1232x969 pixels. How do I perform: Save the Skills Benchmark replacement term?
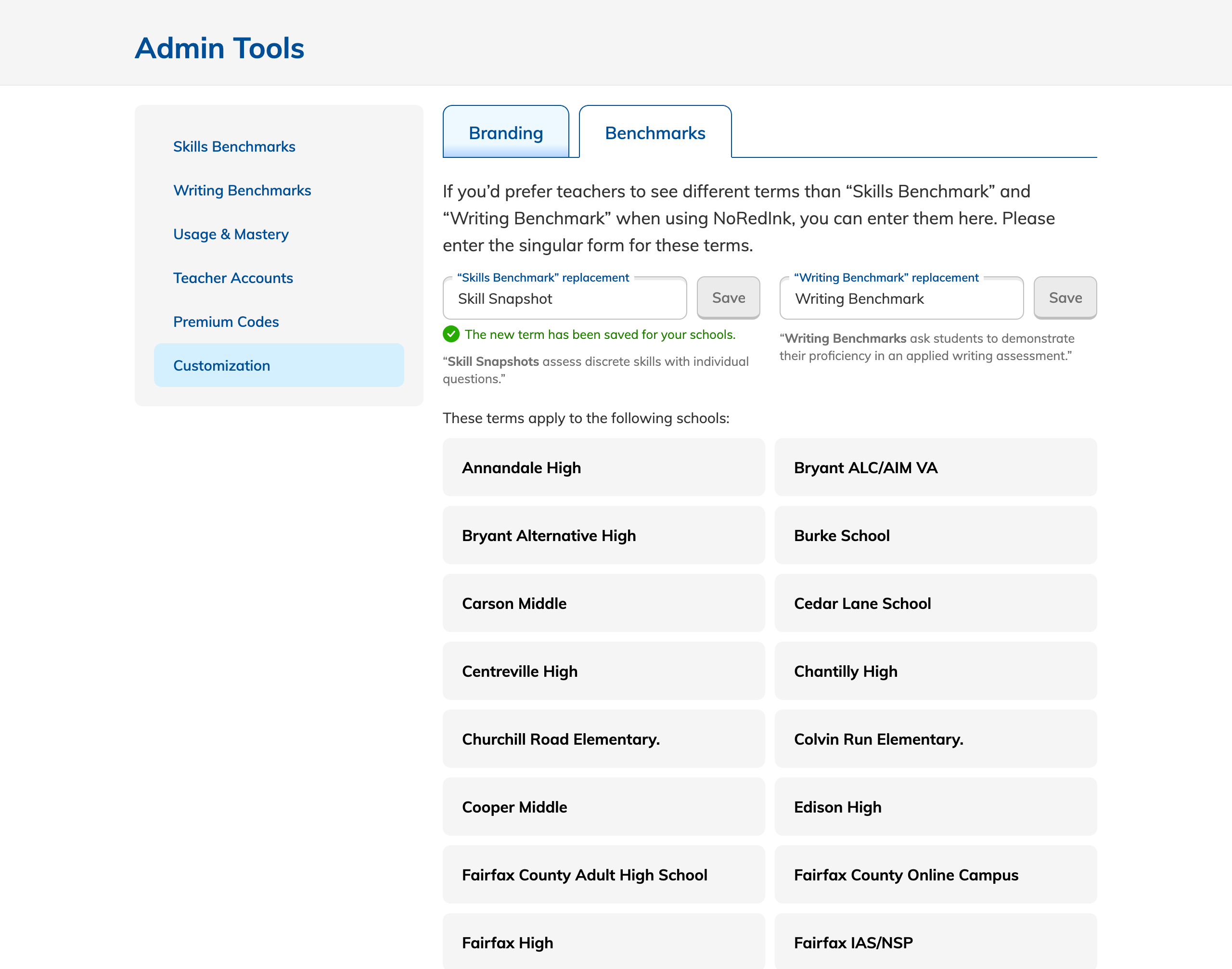click(728, 298)
